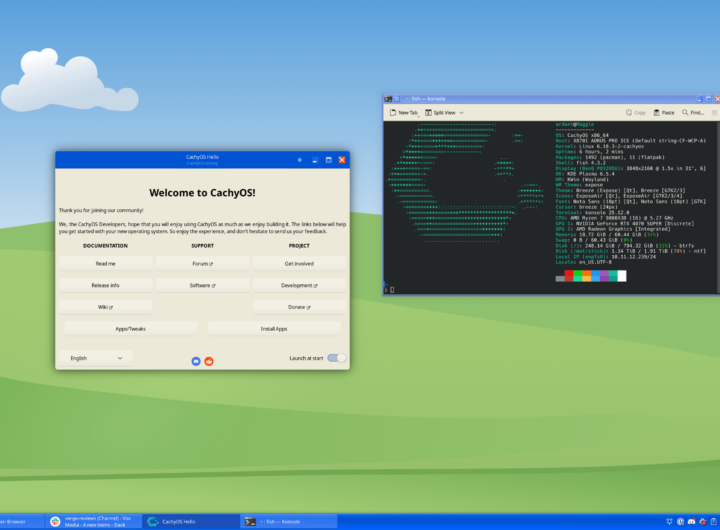
Task: Switch to fish Konsole taskbar entry
Action: click(273, 521)
